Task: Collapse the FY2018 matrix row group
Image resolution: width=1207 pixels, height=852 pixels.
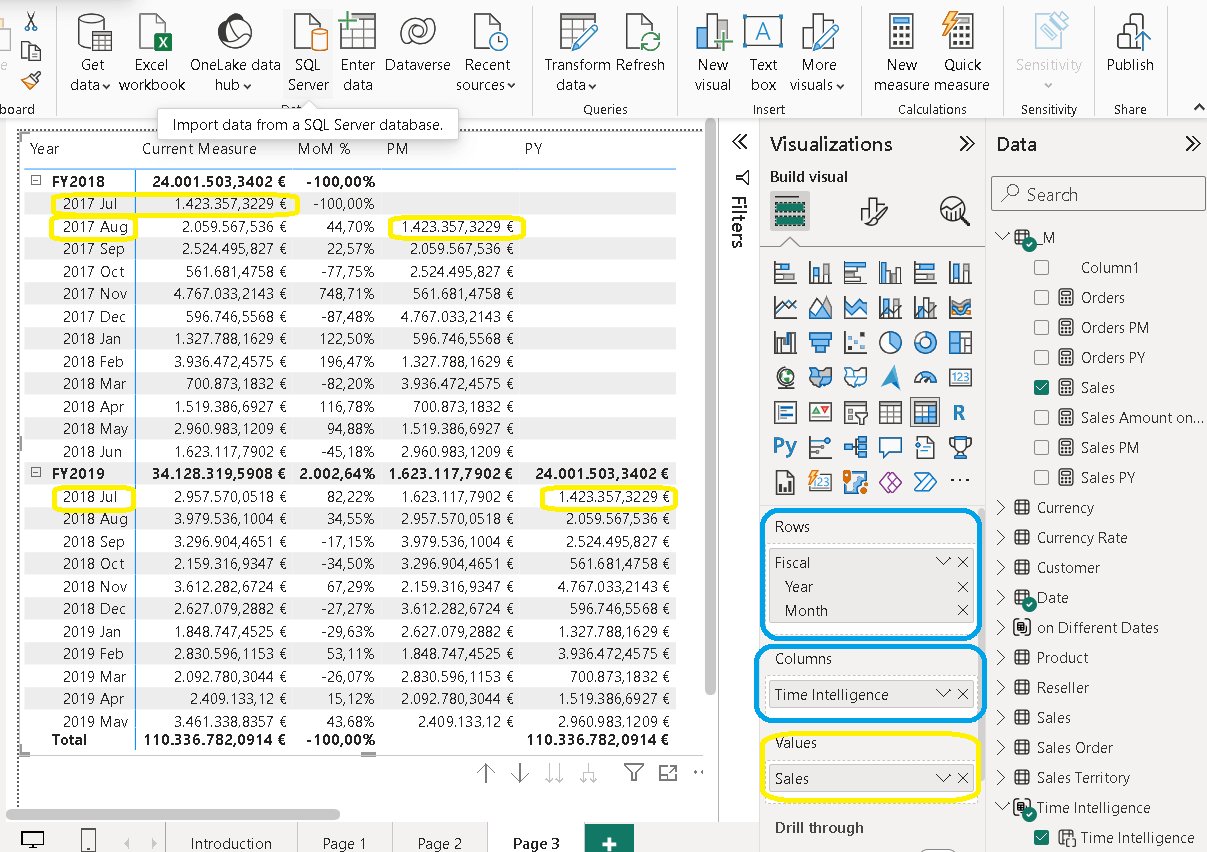Action: coord(37,181)
